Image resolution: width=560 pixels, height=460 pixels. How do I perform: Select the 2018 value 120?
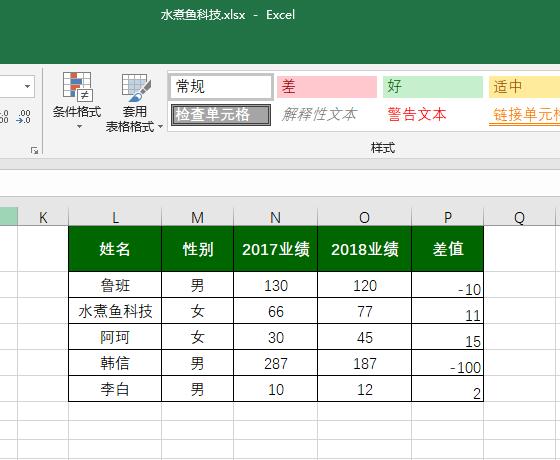coord(364,285)
